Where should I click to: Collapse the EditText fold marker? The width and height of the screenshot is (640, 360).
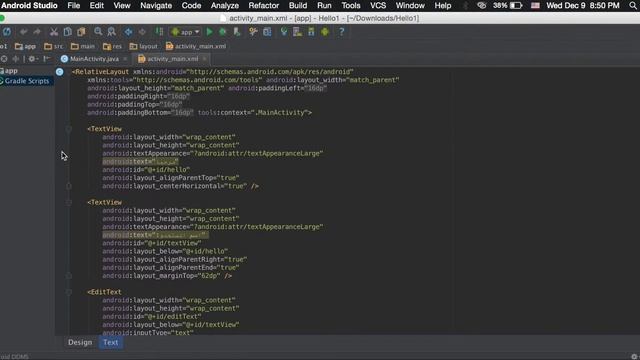69,292
